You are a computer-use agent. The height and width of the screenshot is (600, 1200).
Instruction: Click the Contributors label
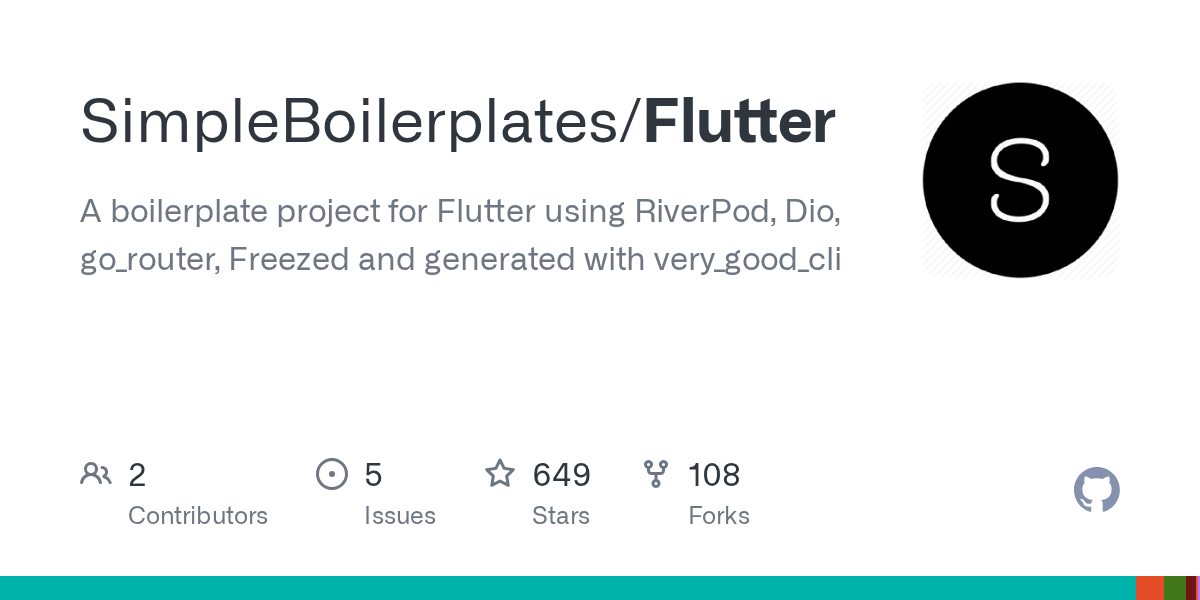198,516
